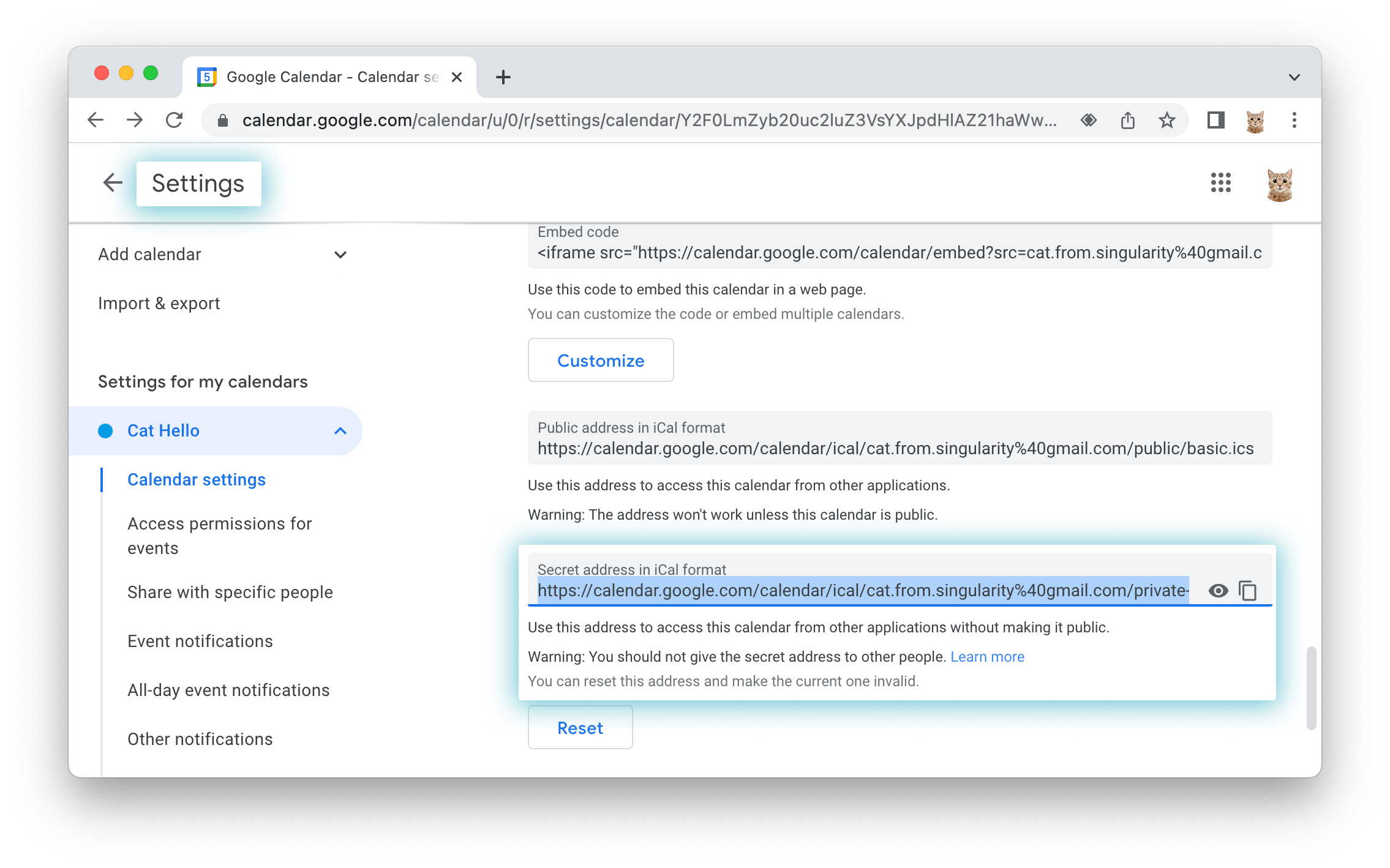Open Chrome three-dot menu
Viewport: 1390px width, 868px height.
click(1294, 120)
